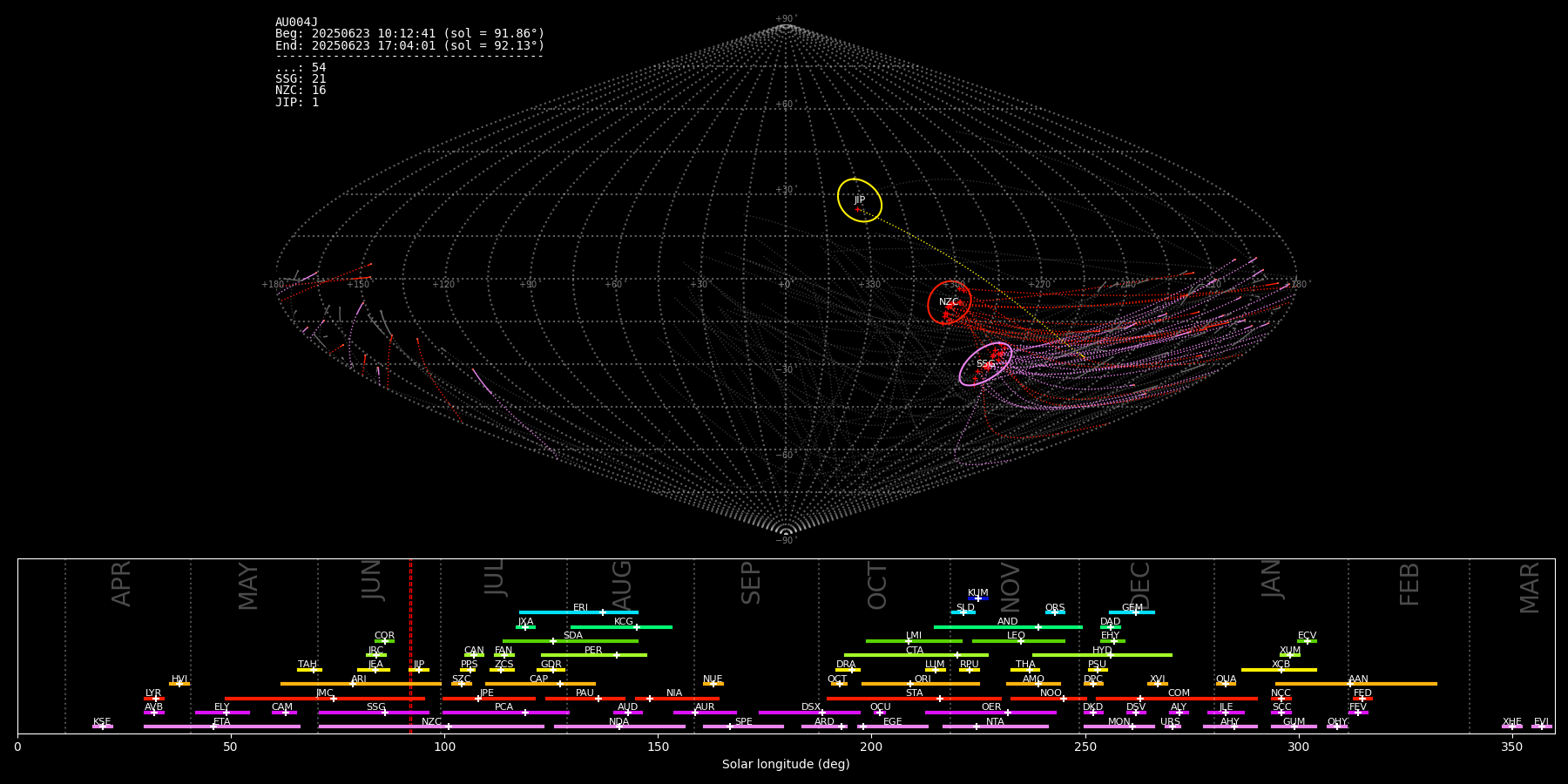Click the End: 20250623 17:04:01 line
1568x784 pixels.
click(409, 45)
